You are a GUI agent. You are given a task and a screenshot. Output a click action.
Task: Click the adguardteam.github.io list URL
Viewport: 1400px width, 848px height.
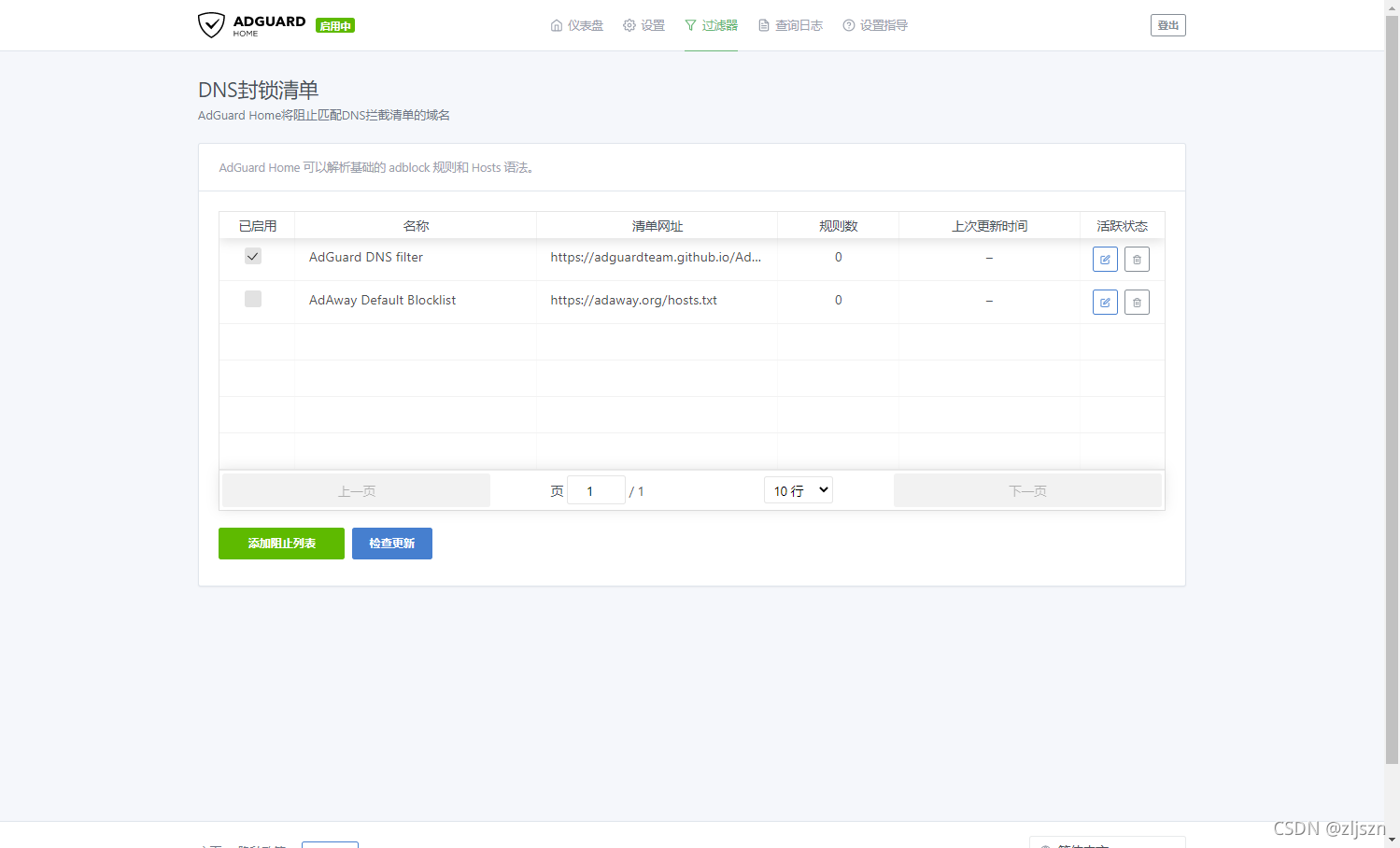tap(656, 257)
